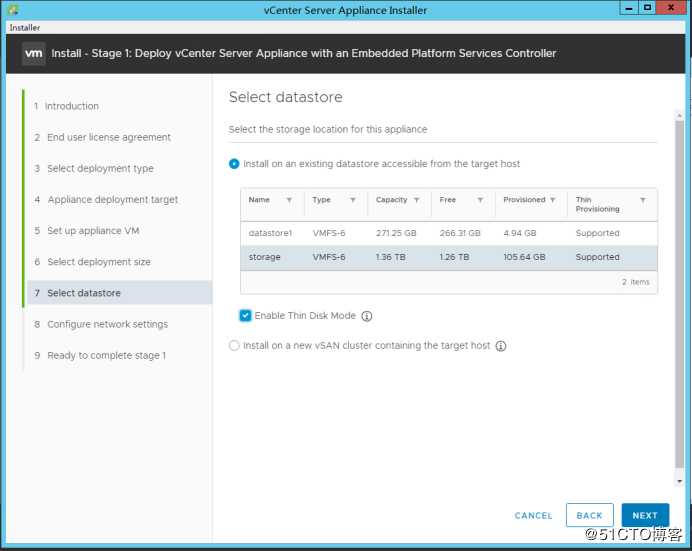
Task: Click the CANCEL button
Action: (x=534, y=516)
